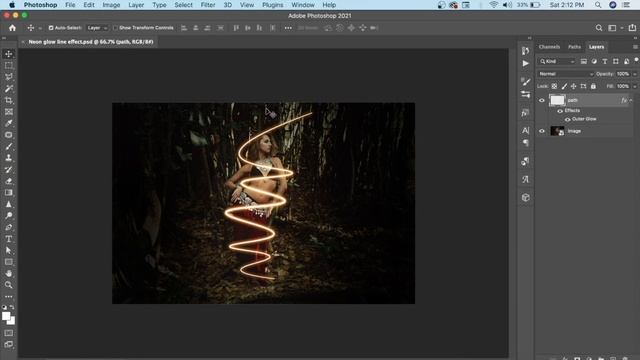The image size is (640, 360).
Task: Select the Gradient tool
Action: (9, 192)
